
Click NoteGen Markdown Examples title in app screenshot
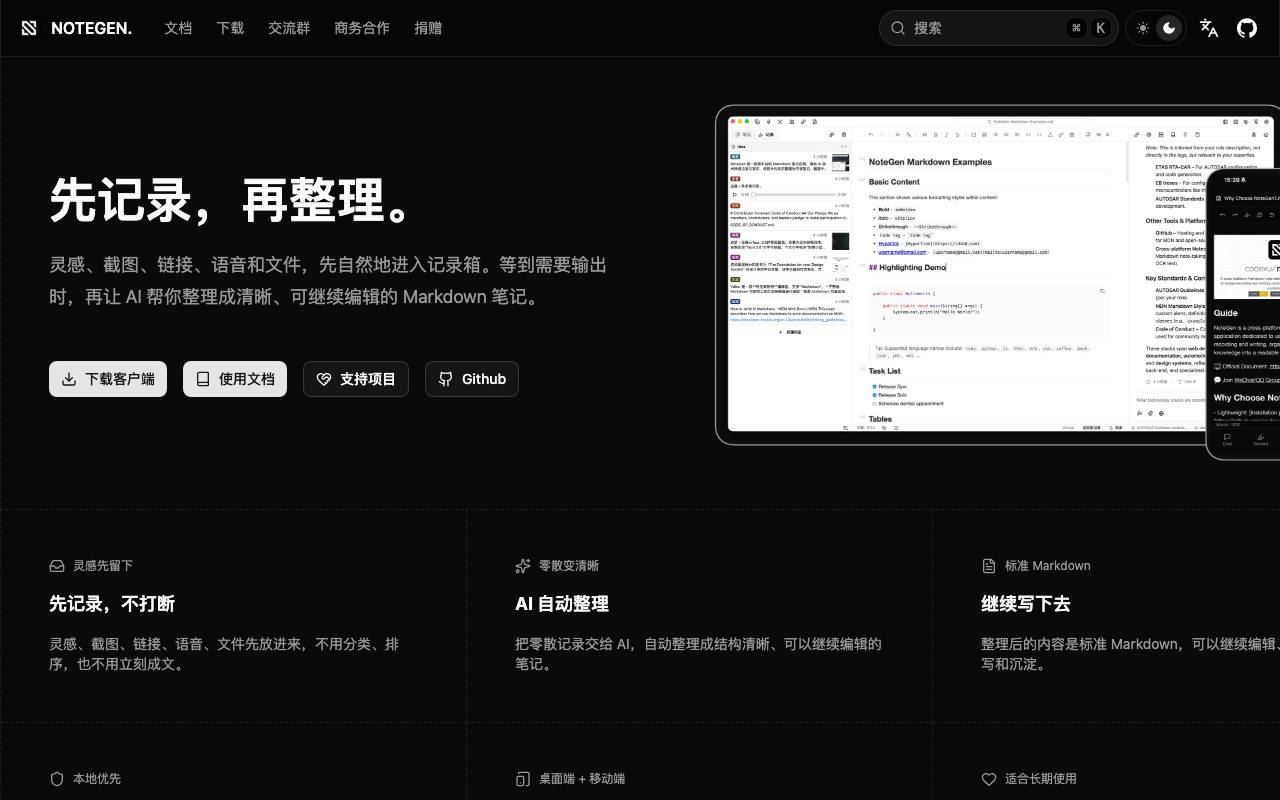pos(930,162)
